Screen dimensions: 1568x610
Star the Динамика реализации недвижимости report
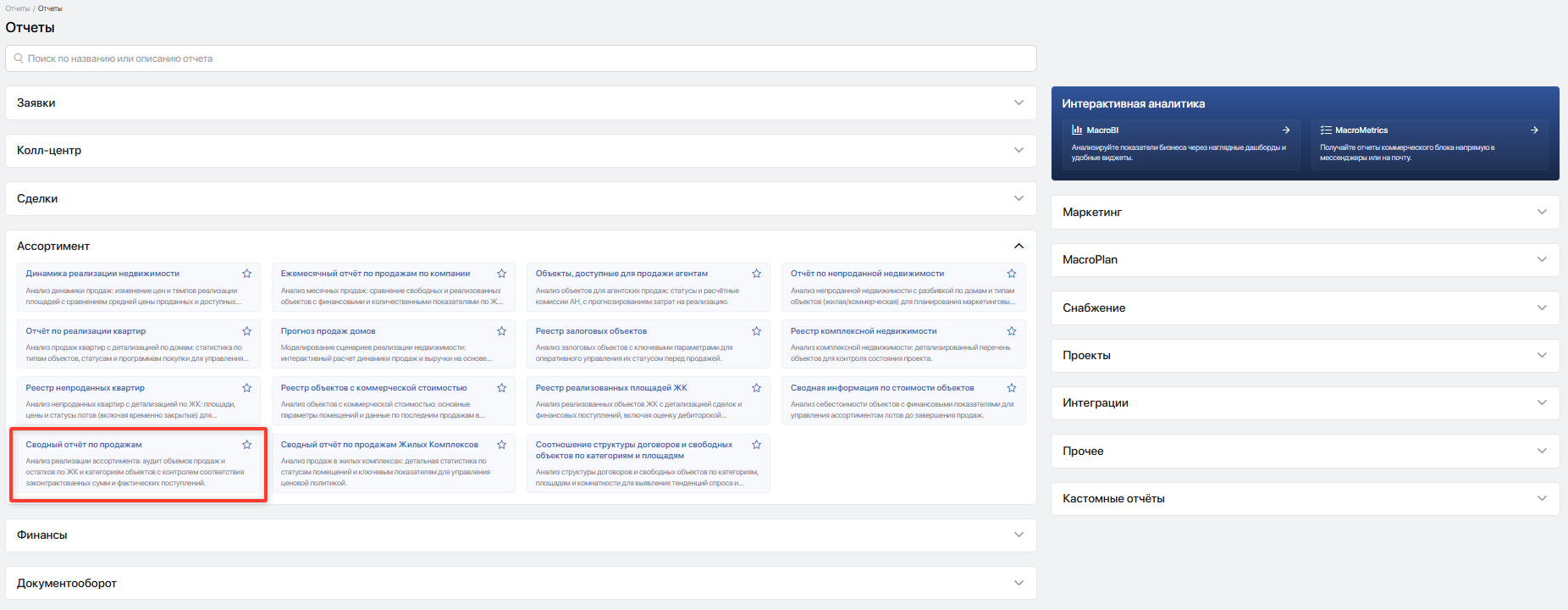[x=246, y=274]
